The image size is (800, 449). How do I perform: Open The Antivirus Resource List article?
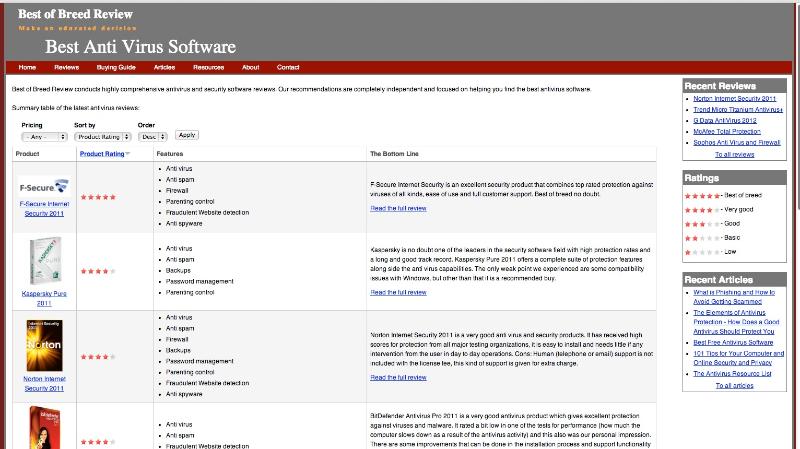(x=733, y=374)
